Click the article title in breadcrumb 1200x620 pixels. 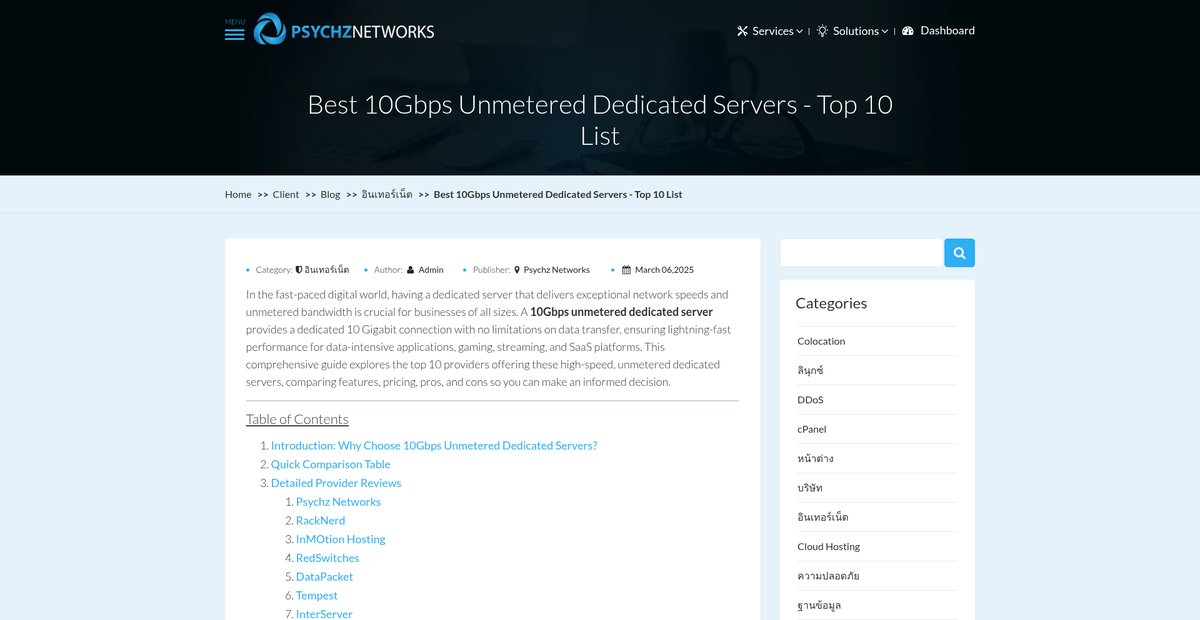[x=558, y=194]
